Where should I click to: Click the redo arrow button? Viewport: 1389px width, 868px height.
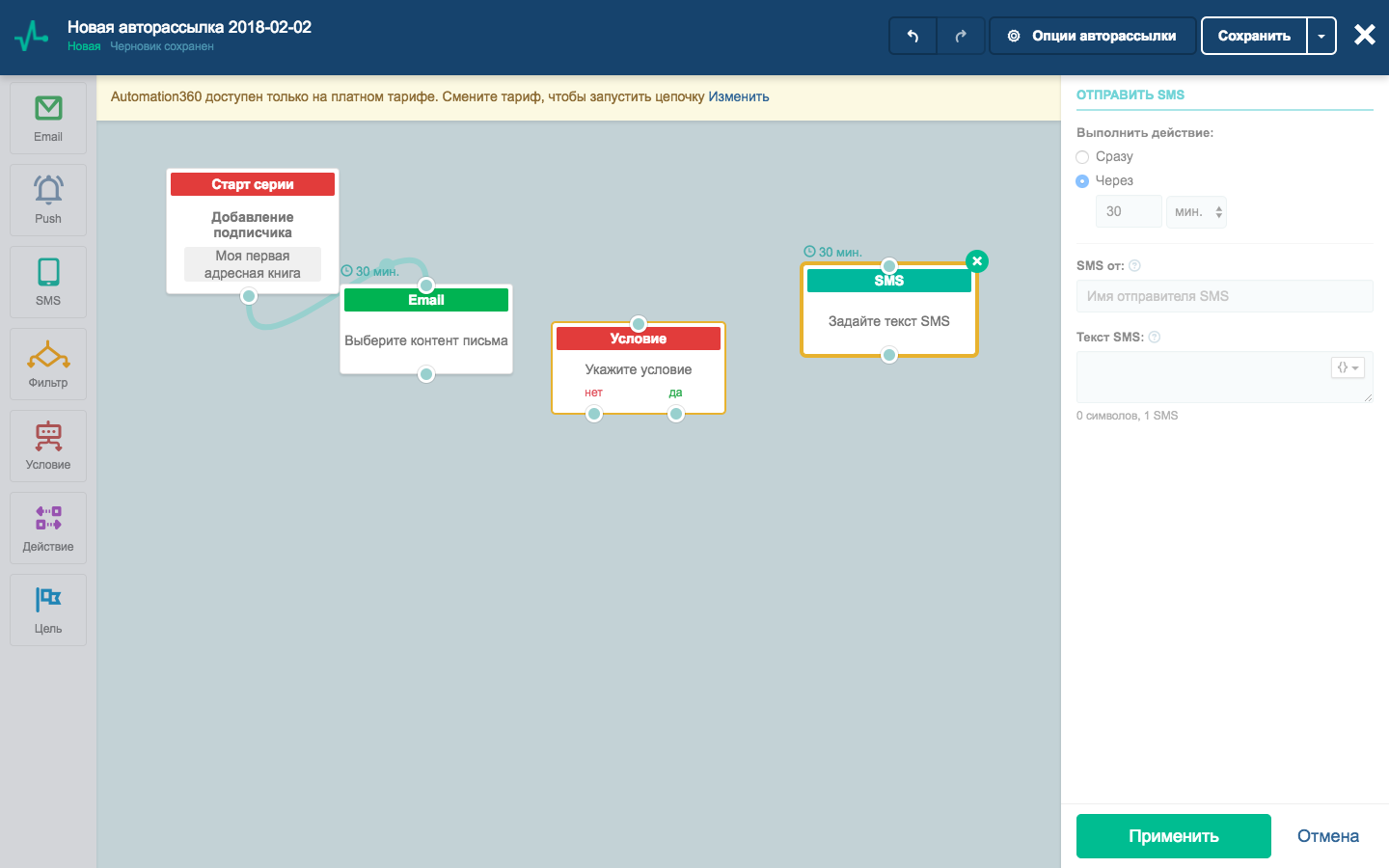[x=961, y=36]
